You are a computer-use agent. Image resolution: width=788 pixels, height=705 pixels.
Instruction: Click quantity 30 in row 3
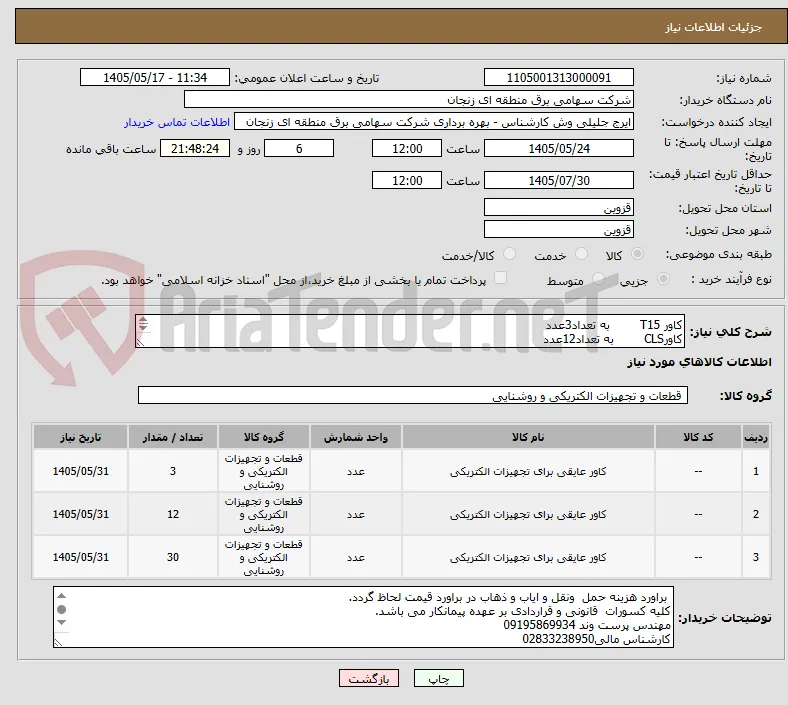(x=173, y=557)
